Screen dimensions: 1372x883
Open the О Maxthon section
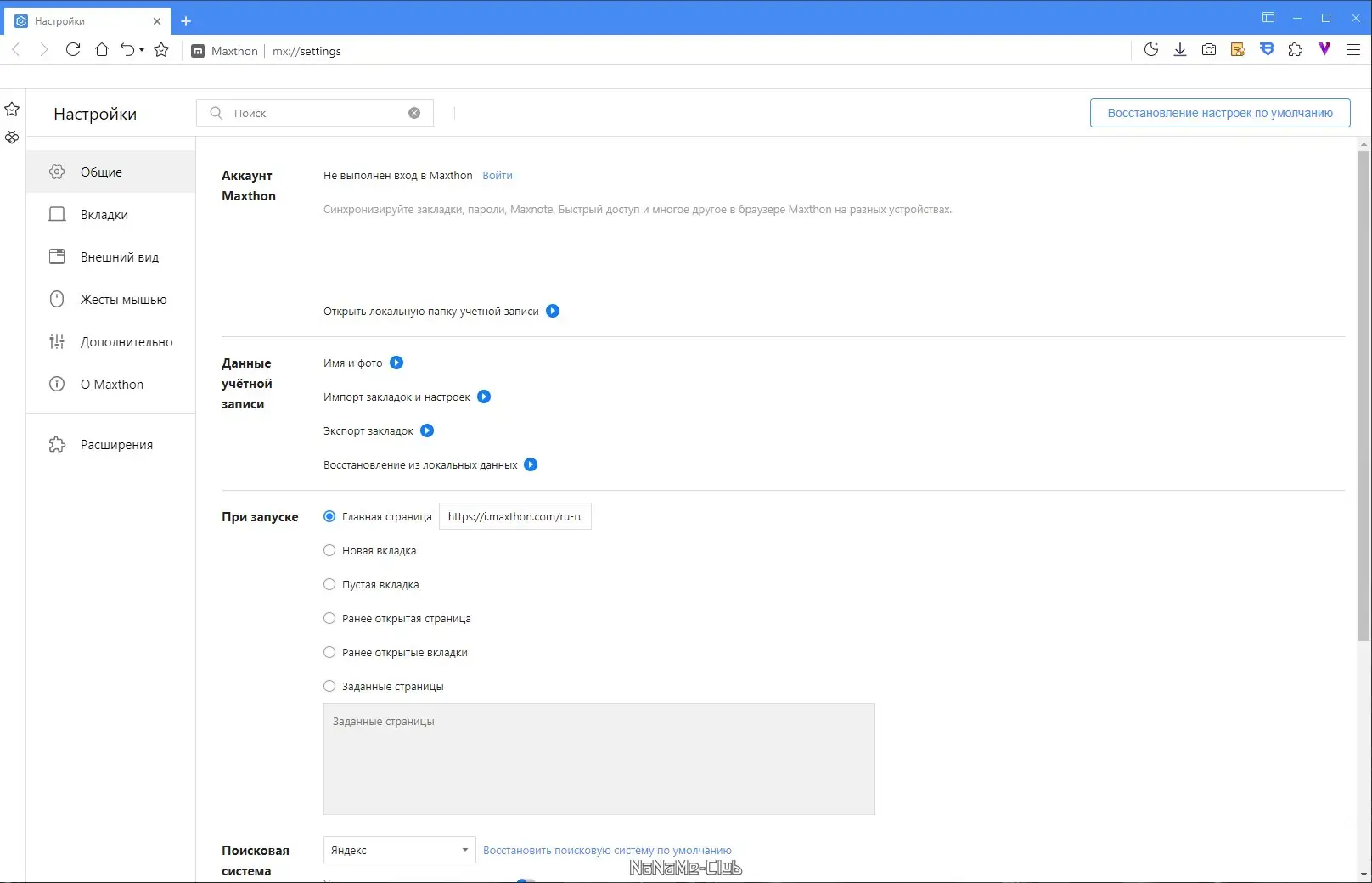click(x=111, y=384)
